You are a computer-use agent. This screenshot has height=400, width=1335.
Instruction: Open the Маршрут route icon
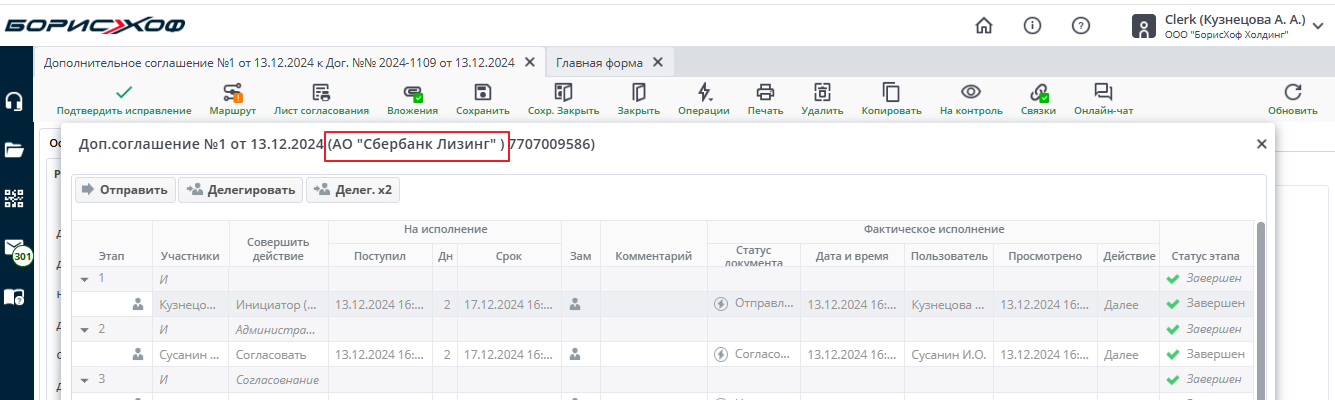click(233, 93)
